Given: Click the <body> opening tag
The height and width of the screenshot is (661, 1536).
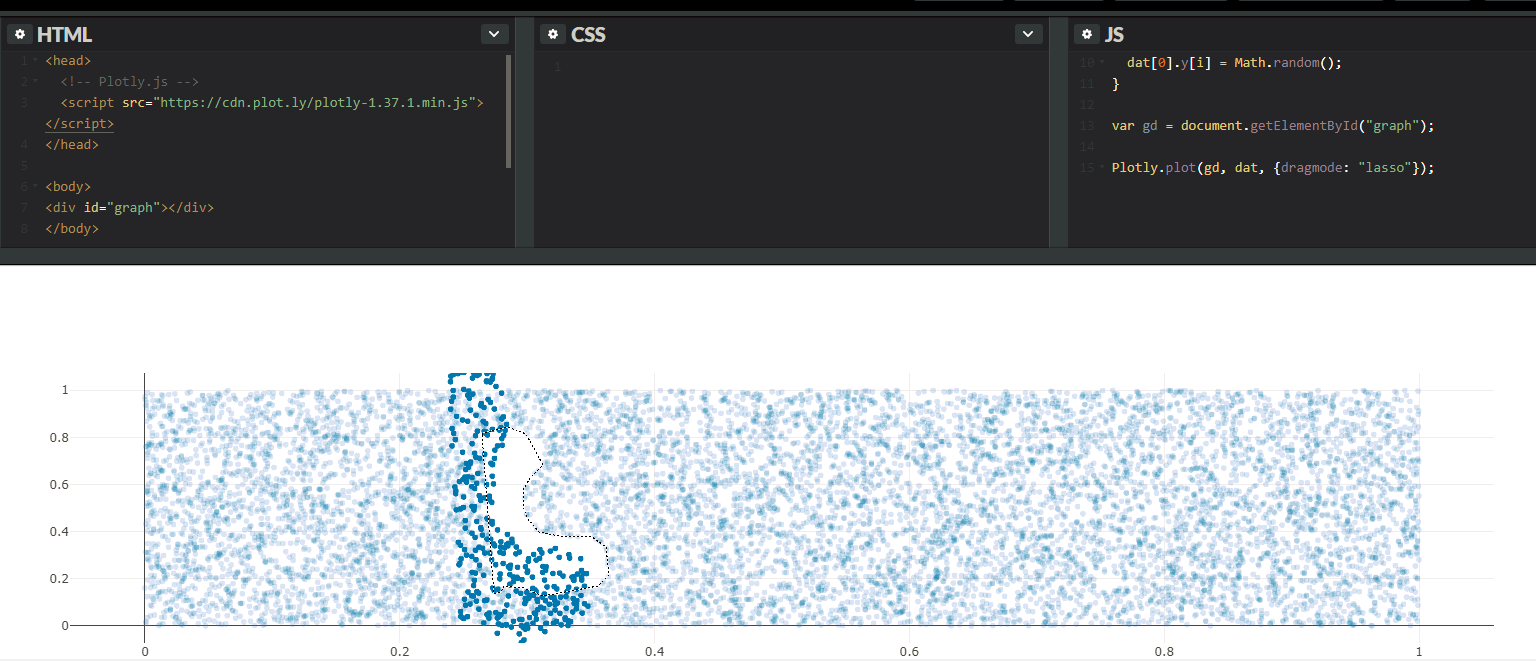Looking at the screenshot, I should coord(68,186).
